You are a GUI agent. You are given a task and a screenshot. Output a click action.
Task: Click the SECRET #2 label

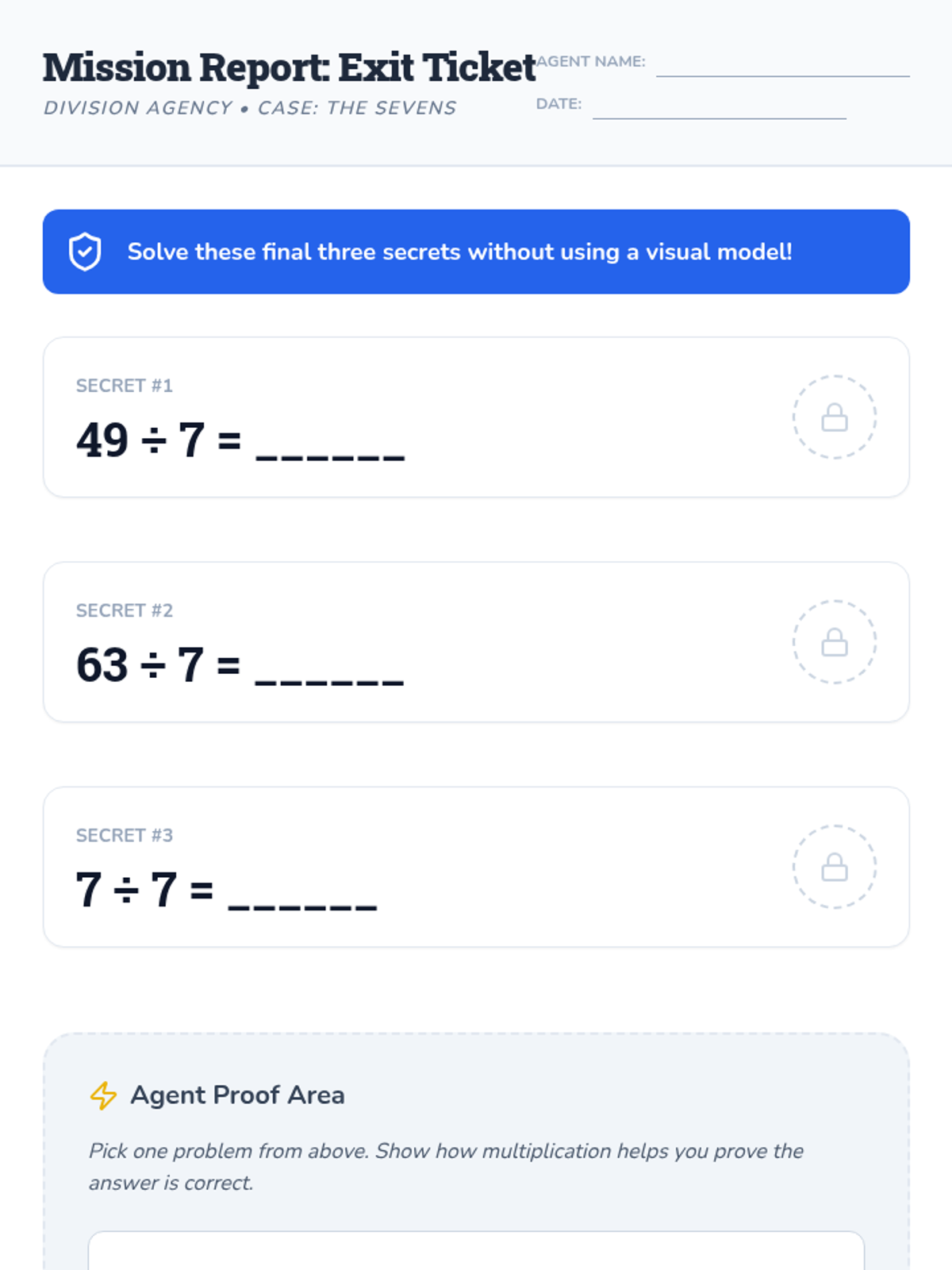[125, 610]
